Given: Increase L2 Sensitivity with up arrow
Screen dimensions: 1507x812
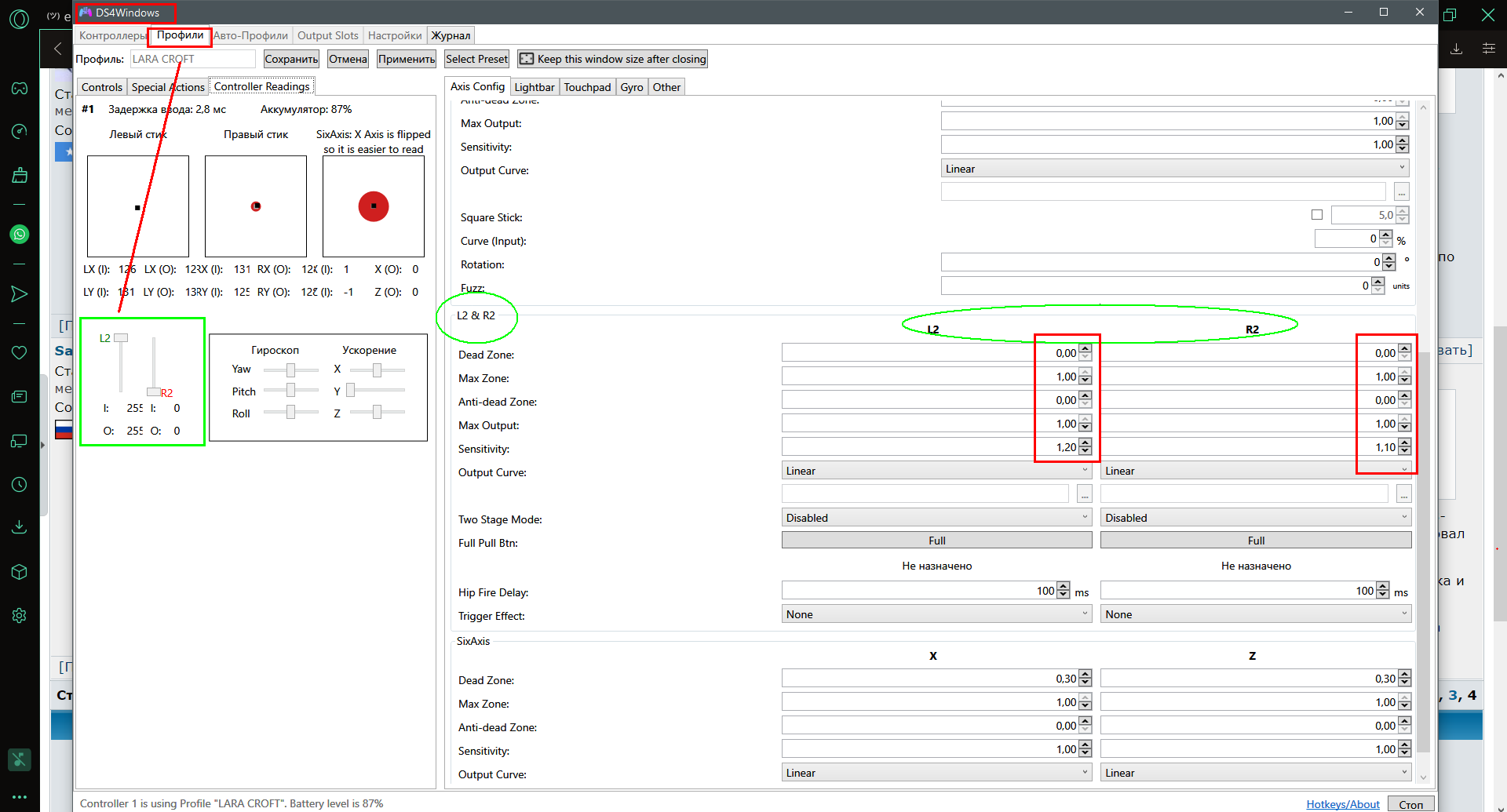Looking at the screenshot, I should [1086, 443].
